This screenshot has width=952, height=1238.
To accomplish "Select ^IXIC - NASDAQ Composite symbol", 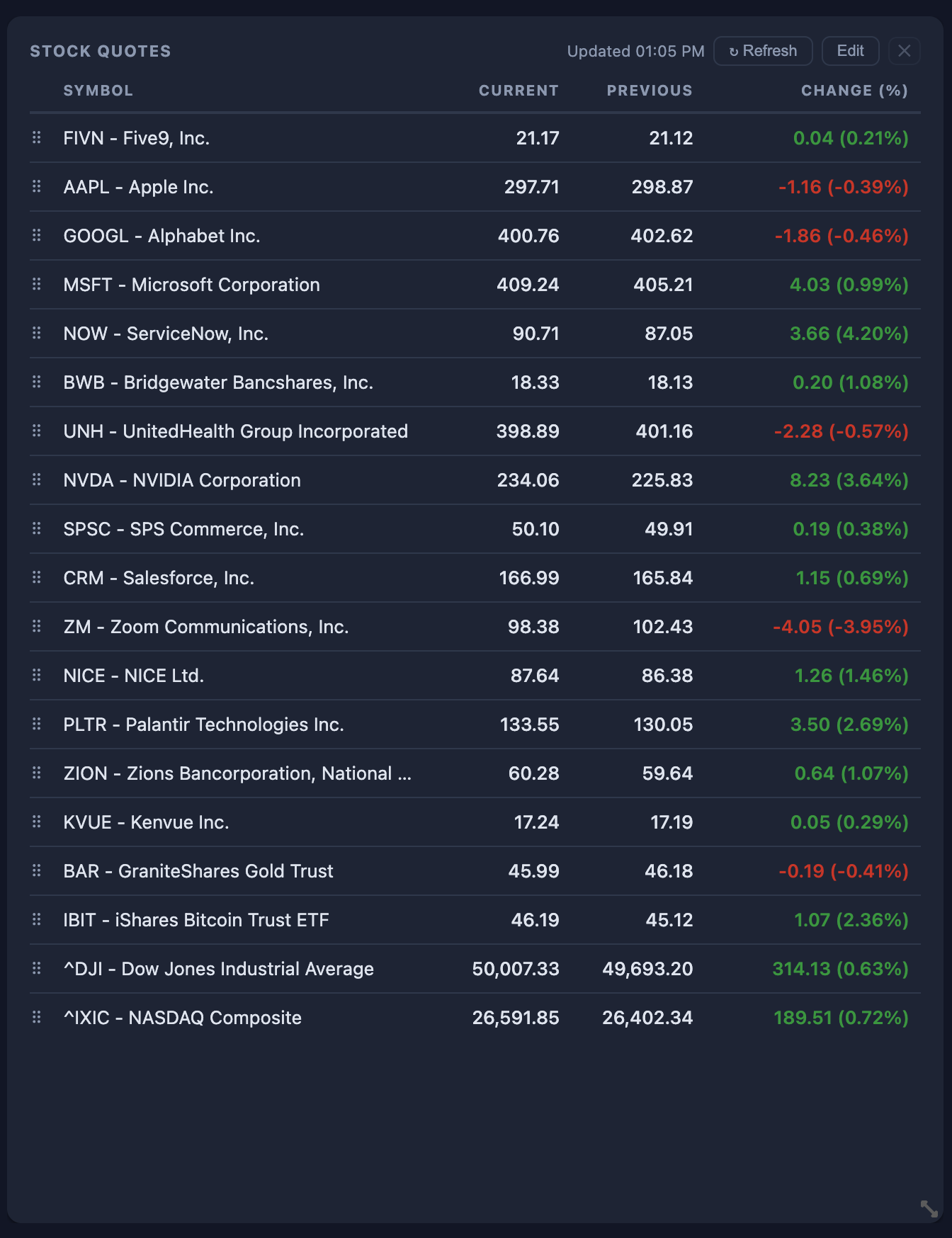I will point(183,1018).
